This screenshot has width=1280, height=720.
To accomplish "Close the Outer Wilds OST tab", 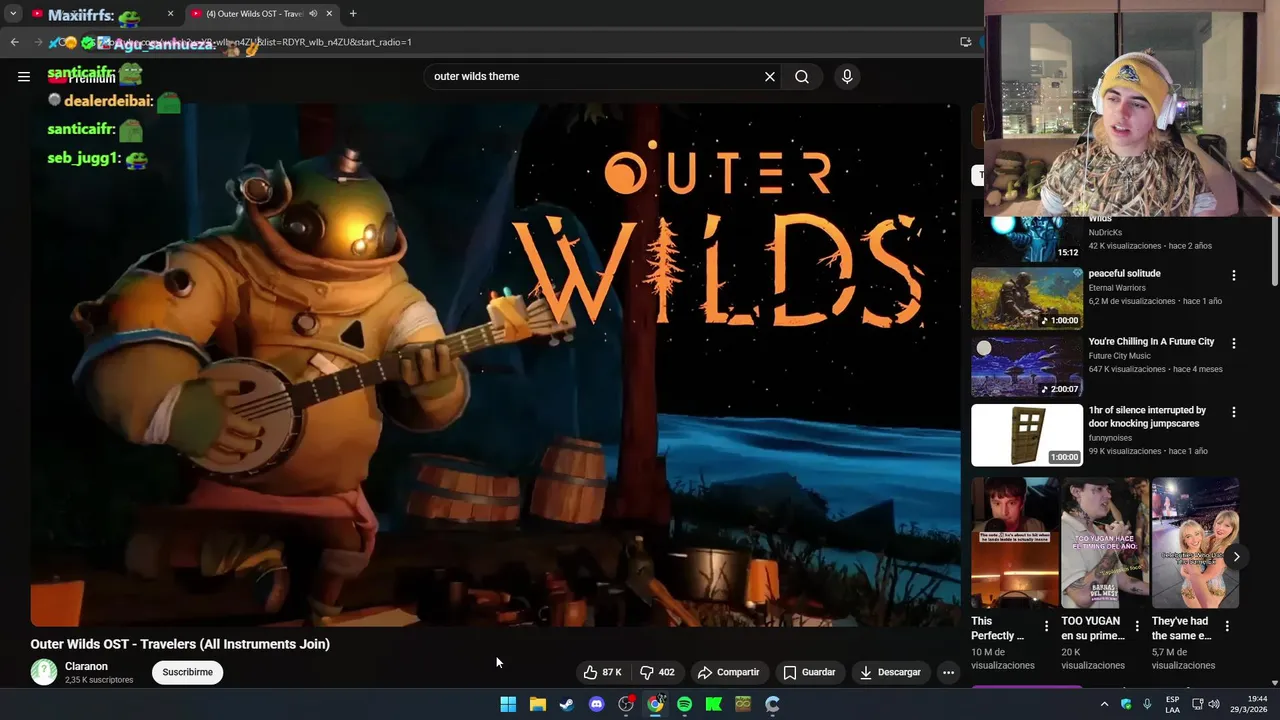I will [329, 14].
